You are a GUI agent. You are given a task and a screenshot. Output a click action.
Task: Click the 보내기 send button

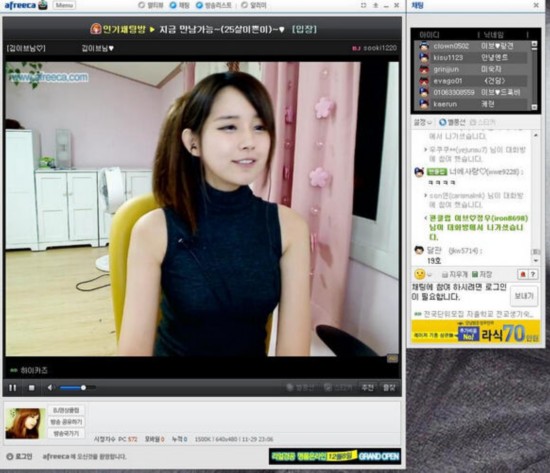pos(523,296)
